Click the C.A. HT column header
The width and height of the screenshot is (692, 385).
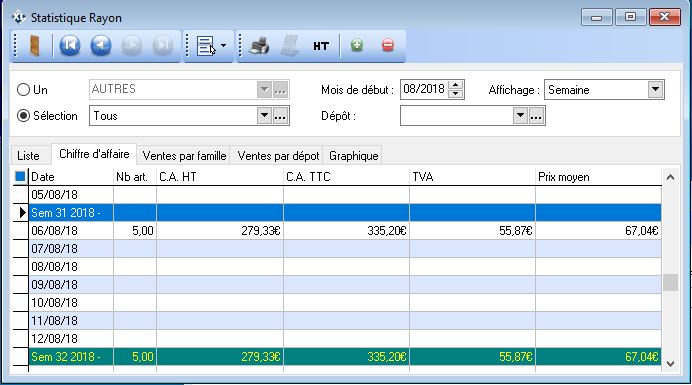pos(220,177)
